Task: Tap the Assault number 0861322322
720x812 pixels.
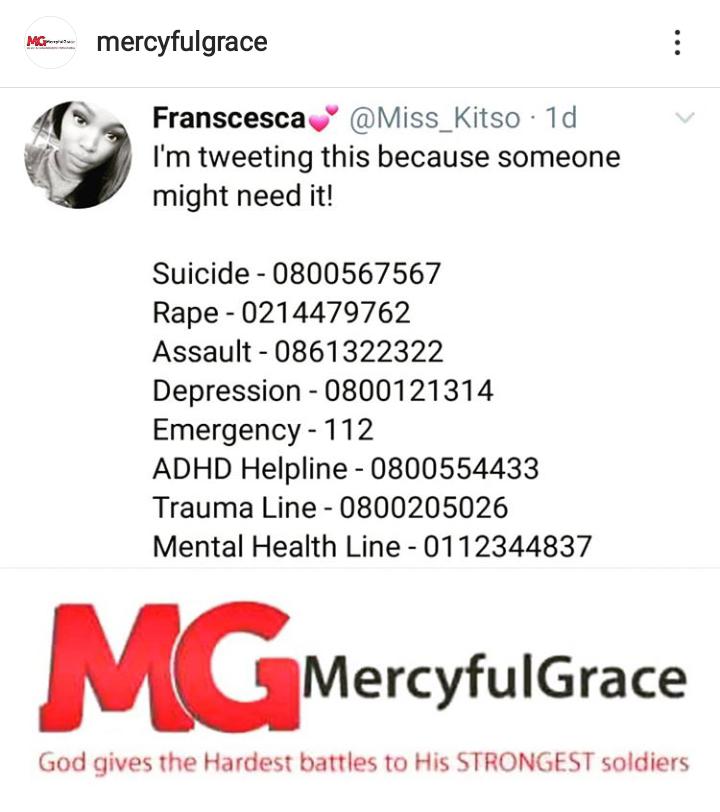Action: [358, 352]
